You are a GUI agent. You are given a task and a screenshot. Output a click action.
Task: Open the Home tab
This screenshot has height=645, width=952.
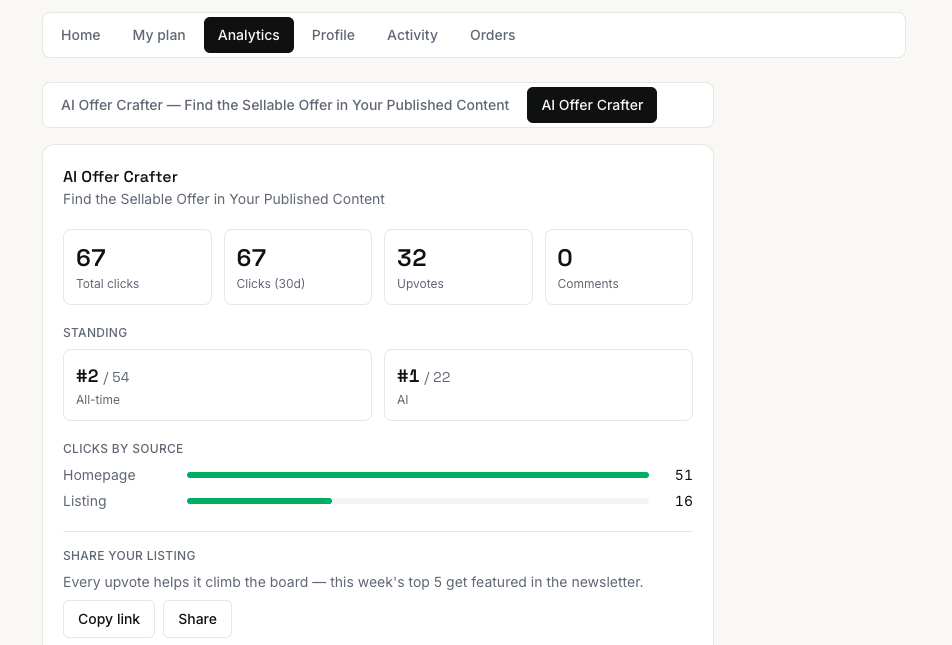coord(81,35)
